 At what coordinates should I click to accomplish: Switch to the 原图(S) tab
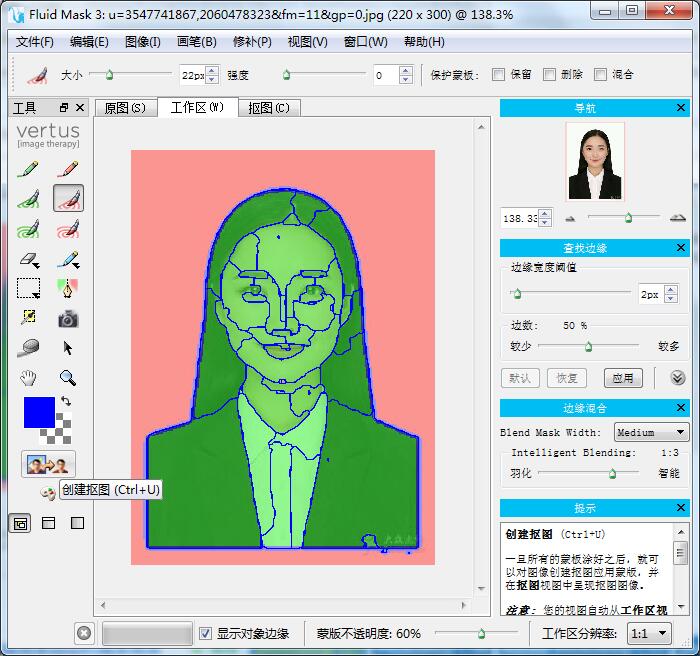coord(125,108)
